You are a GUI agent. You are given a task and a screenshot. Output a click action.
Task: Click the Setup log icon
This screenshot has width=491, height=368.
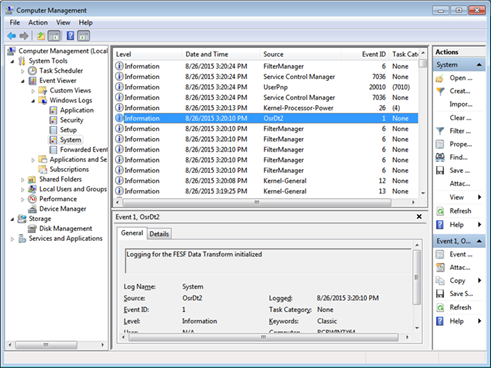click(x=53, y=130)
